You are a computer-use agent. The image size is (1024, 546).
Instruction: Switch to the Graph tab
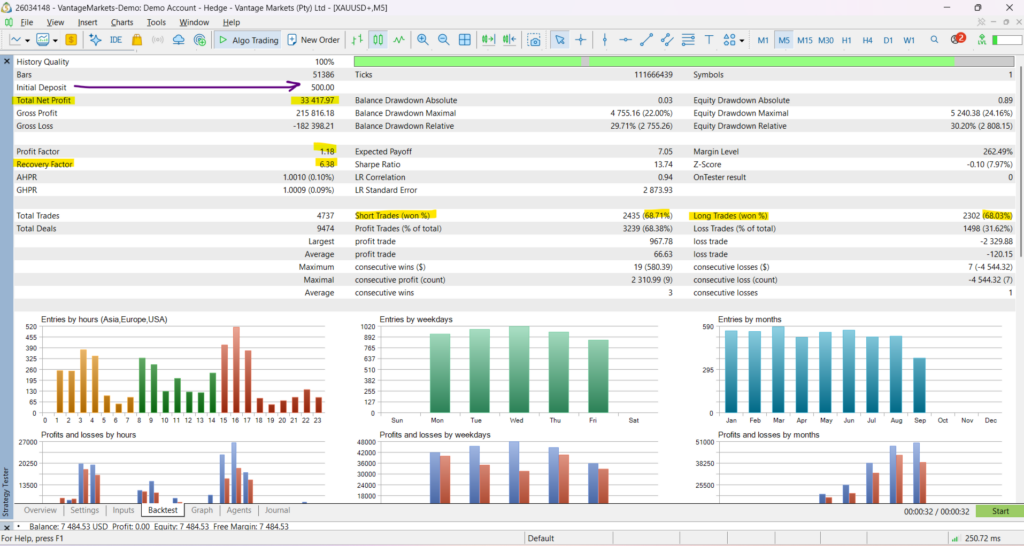point(202,510)
